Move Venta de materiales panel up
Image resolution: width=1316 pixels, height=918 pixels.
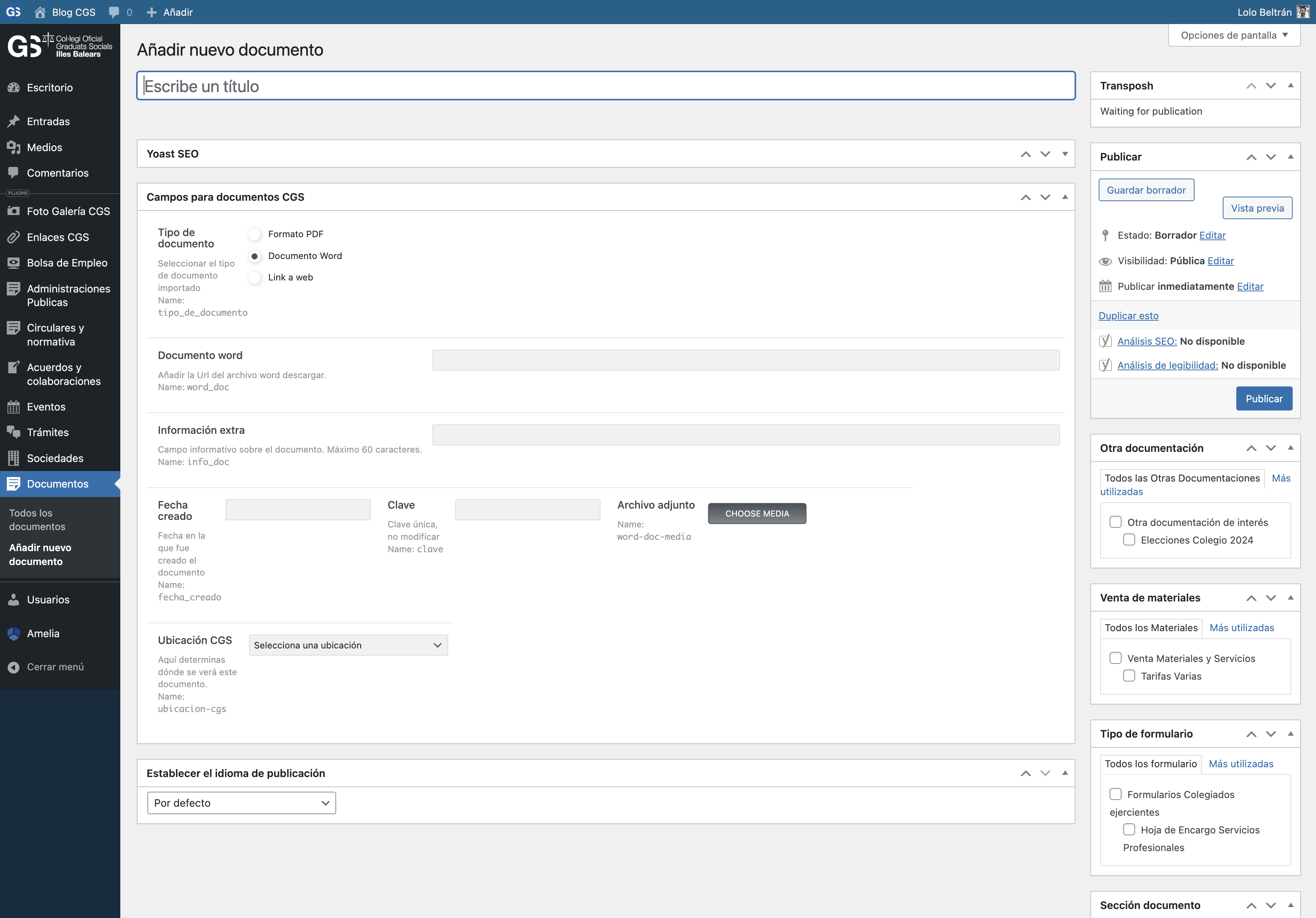1251,598
